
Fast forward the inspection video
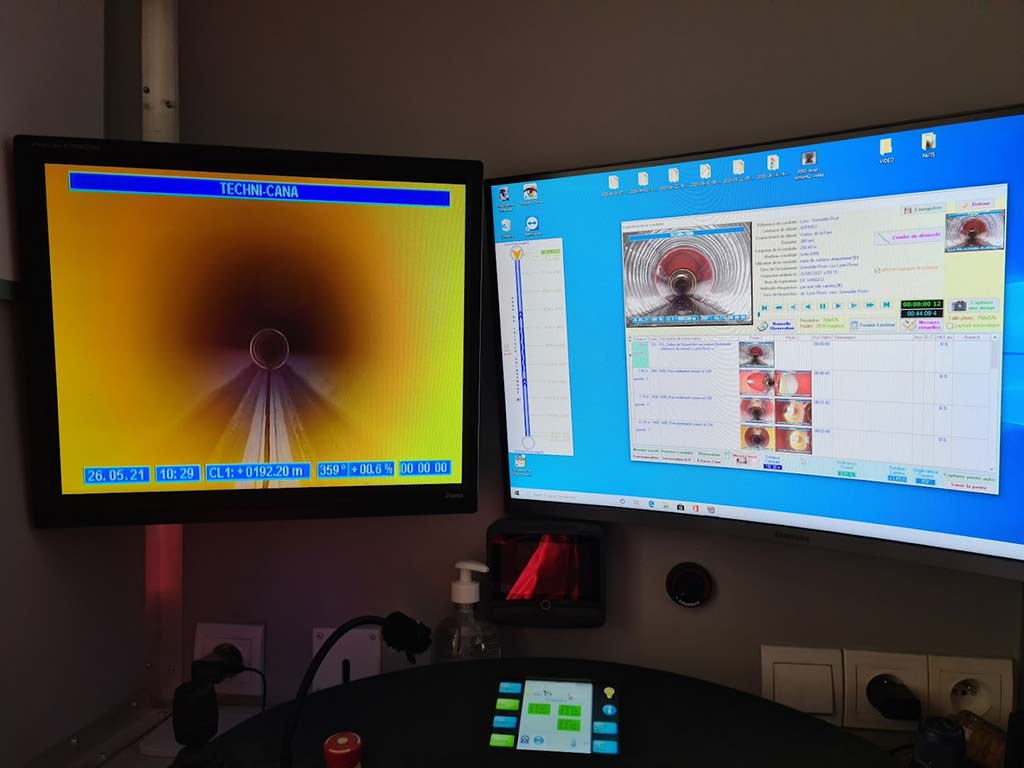tap(870, 305)
